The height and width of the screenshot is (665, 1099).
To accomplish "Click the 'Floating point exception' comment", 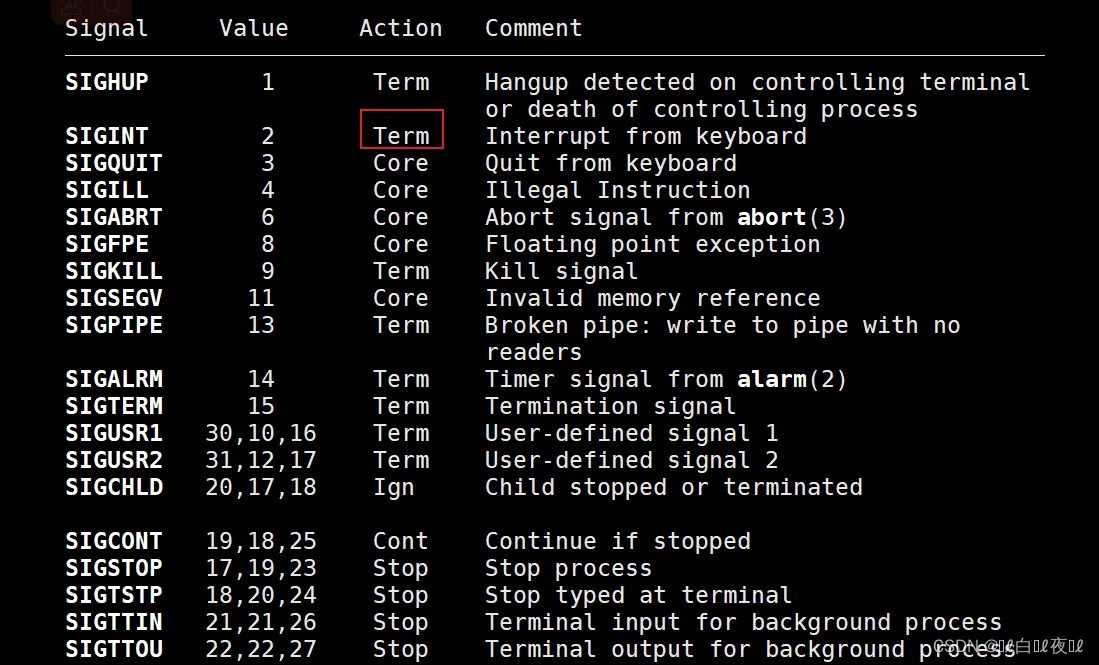I will (x=652, y=244).
